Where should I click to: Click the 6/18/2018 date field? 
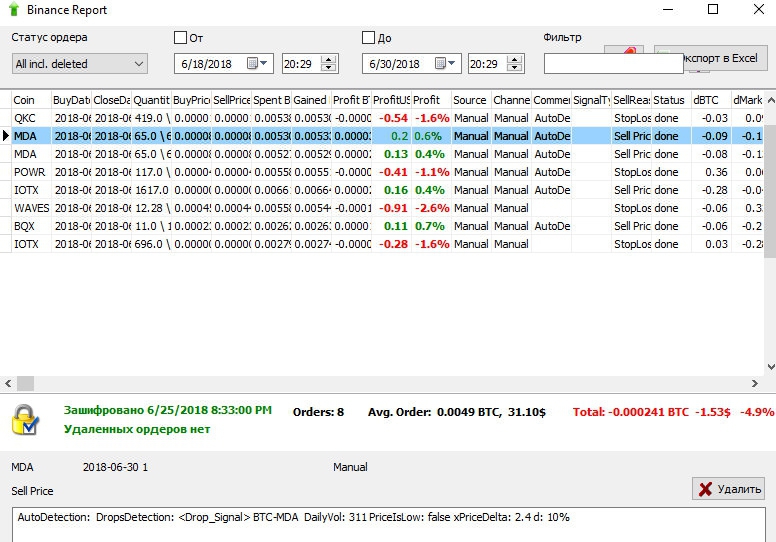point(224,64)
